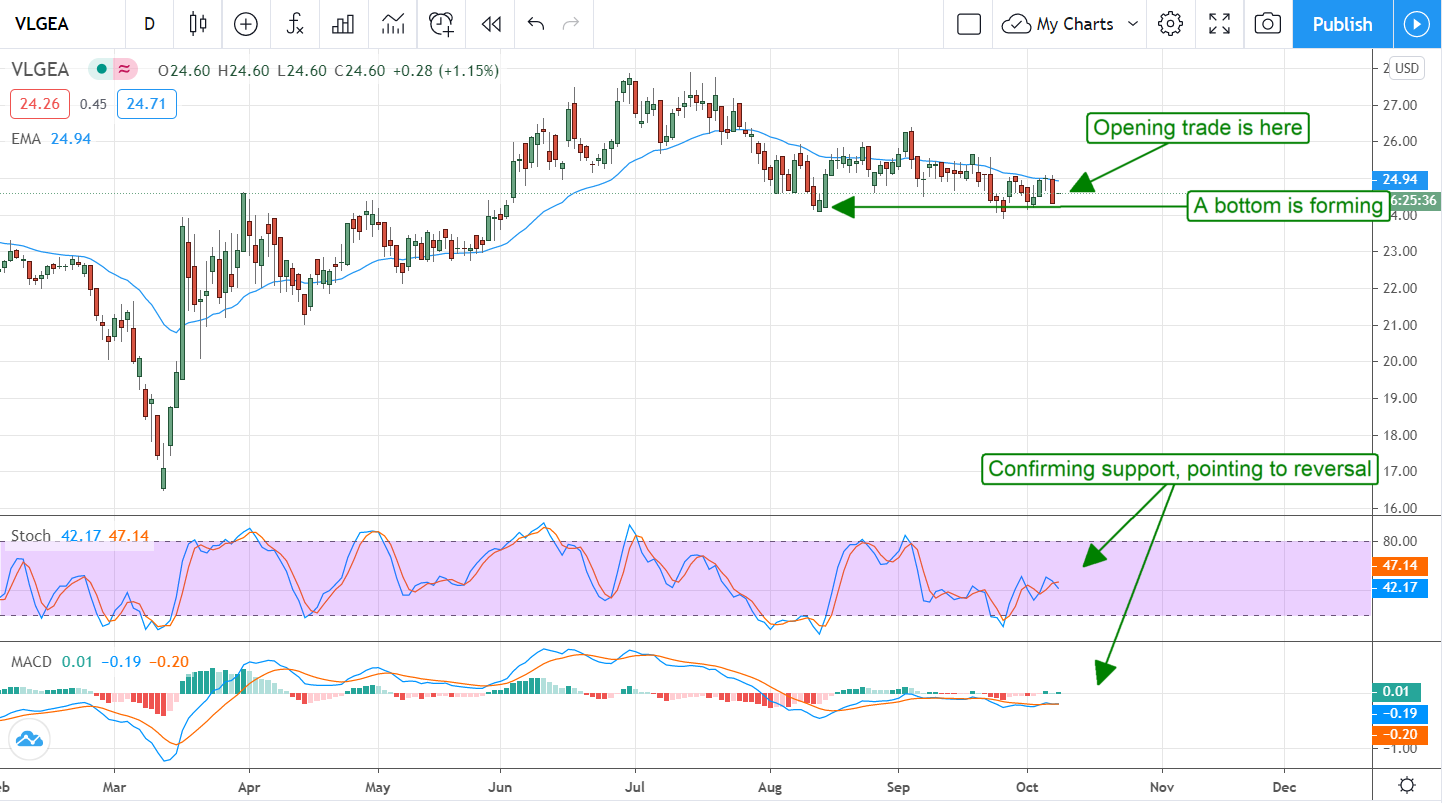Open the USD currency selector
This screenshot has width=1442, height=803.
(x=1407, y=68)
